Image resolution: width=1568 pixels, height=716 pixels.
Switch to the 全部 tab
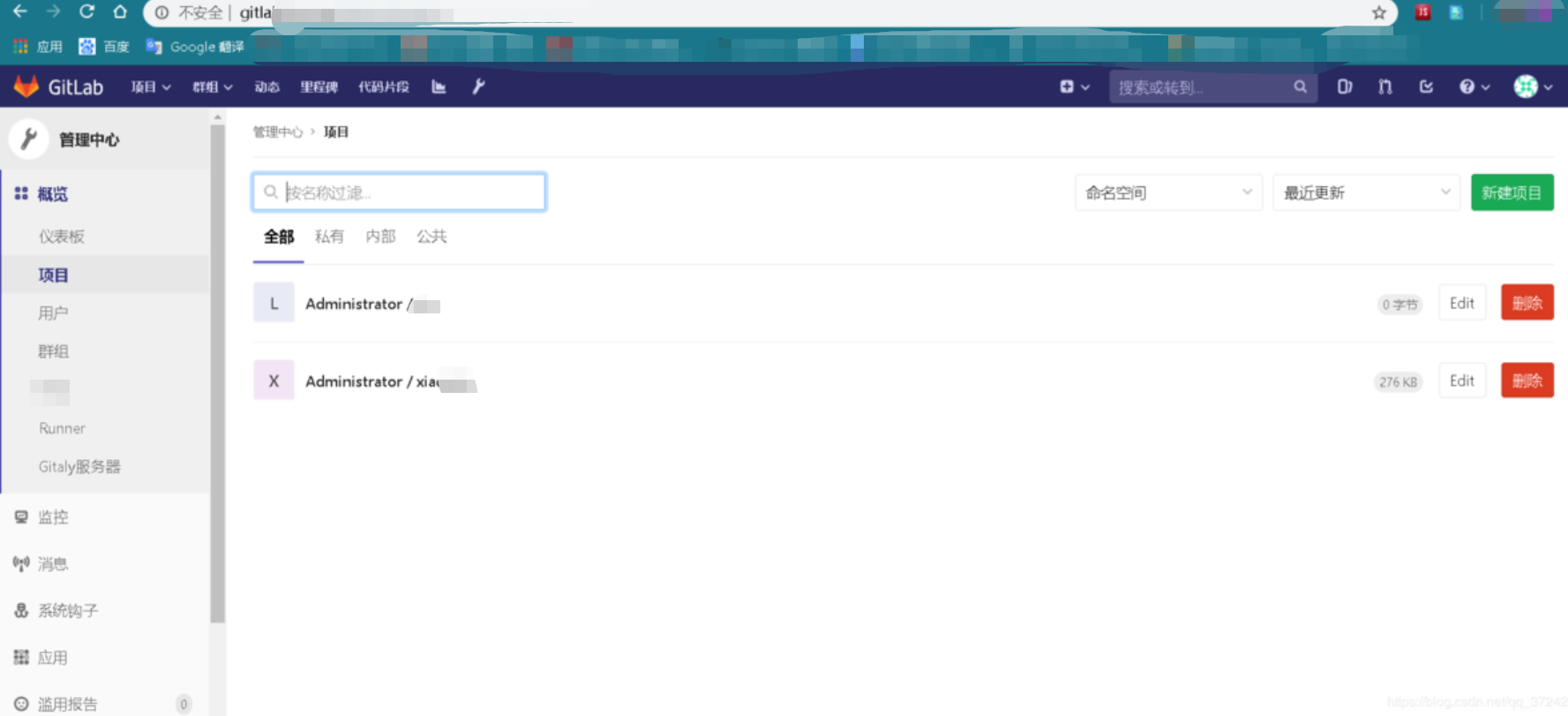tap(279, 237)
